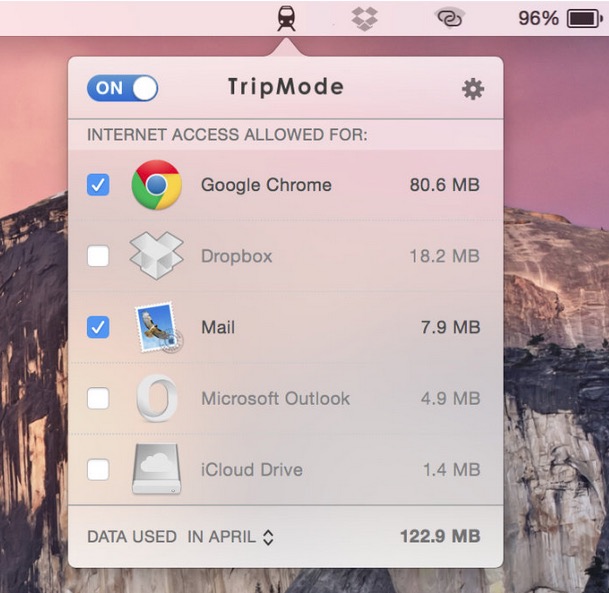Click the cloud link menu bar icon
Image resolution: width=609 pixels, height=593 pixels.
click(449, 18)
